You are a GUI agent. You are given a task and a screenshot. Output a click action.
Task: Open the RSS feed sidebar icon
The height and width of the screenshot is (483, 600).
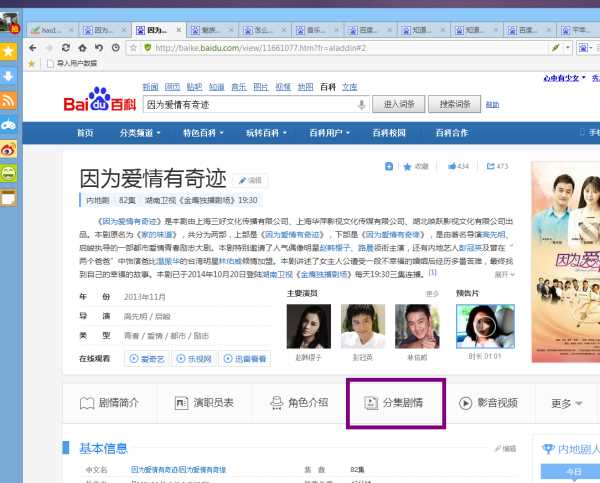(x=8, y=100)
